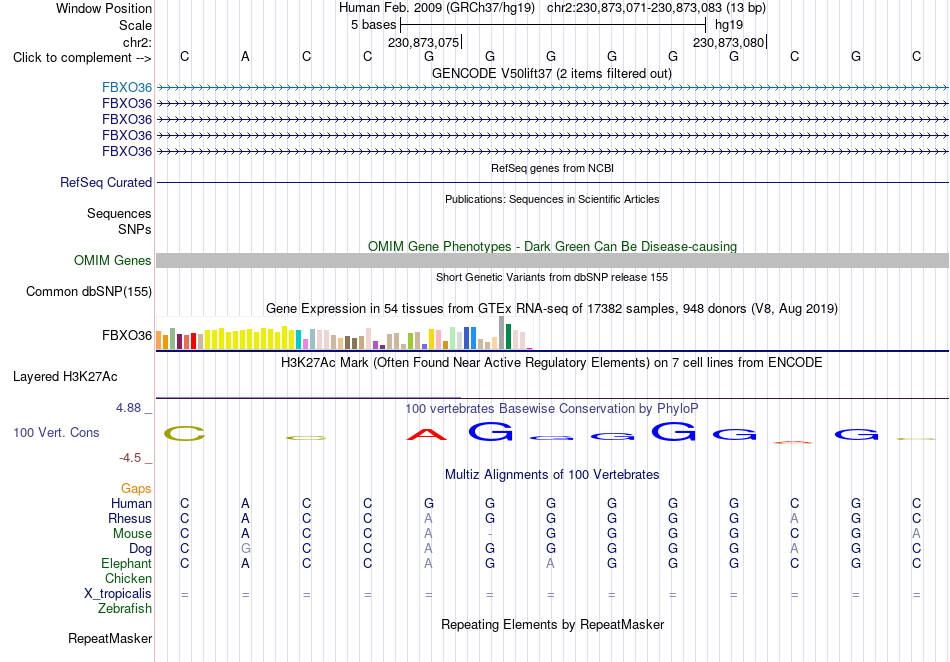
Task: Click the RefSeq Curated intron line
Action: point(552,182)
